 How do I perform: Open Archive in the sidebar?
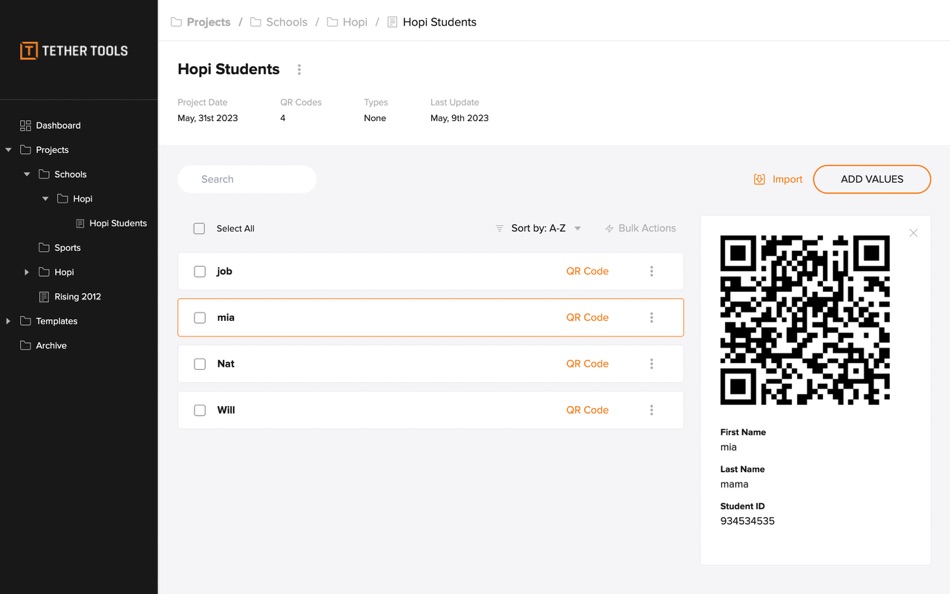pyautogui.click(x=51, y=345)
